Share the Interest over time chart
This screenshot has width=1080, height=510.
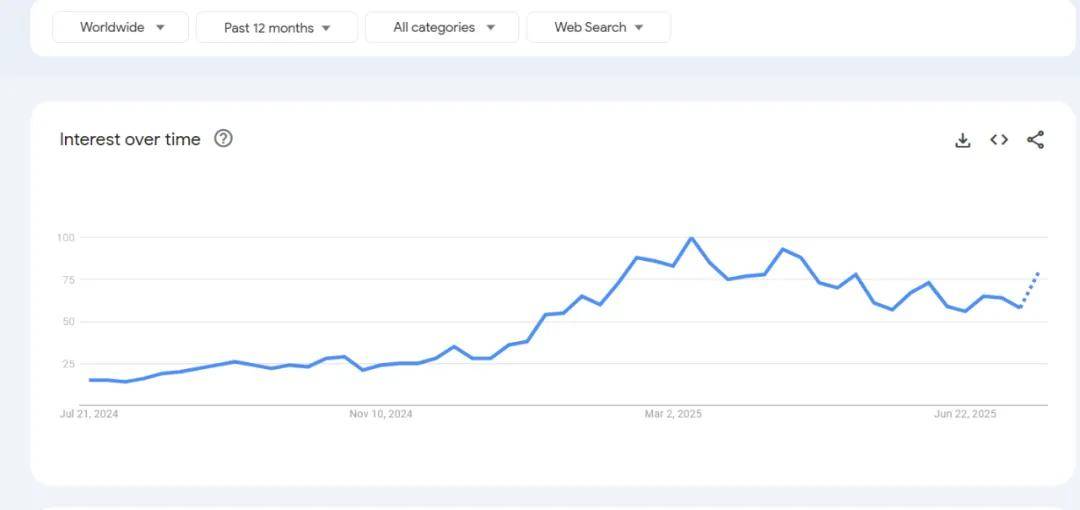[x=1035, y=140]
